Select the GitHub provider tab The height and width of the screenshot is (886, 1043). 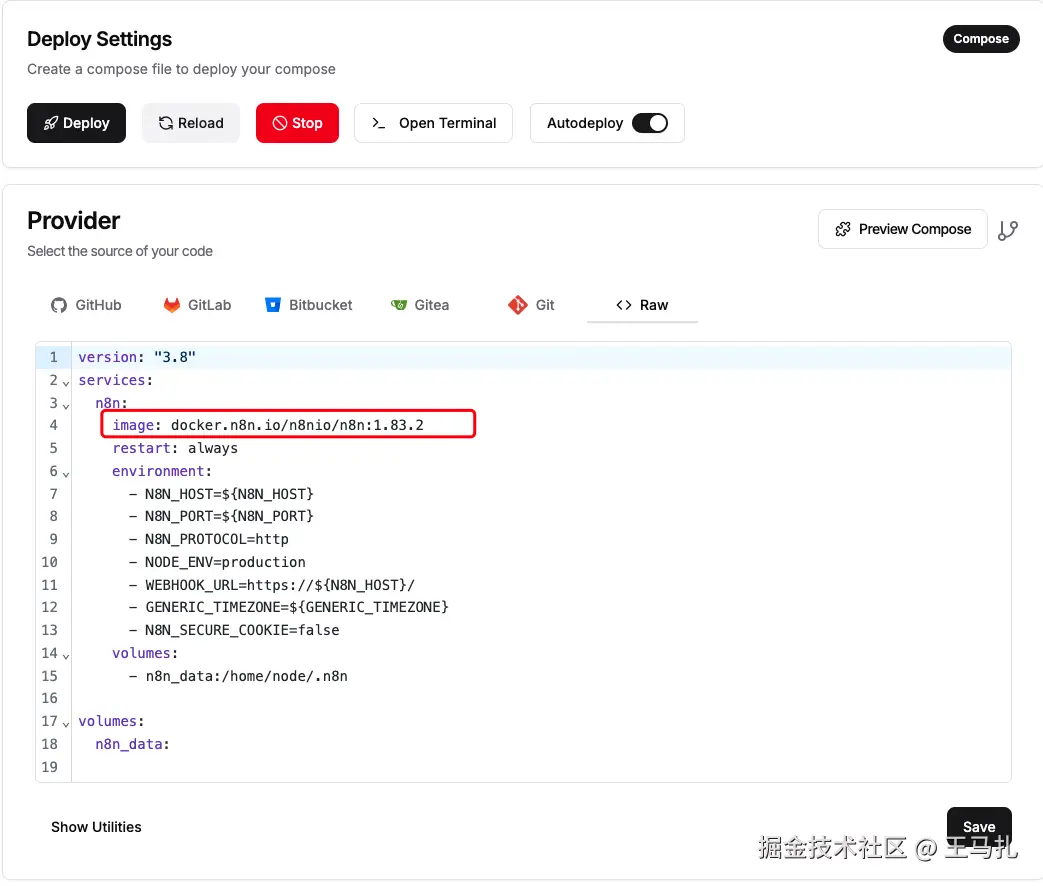click(86, 305)
